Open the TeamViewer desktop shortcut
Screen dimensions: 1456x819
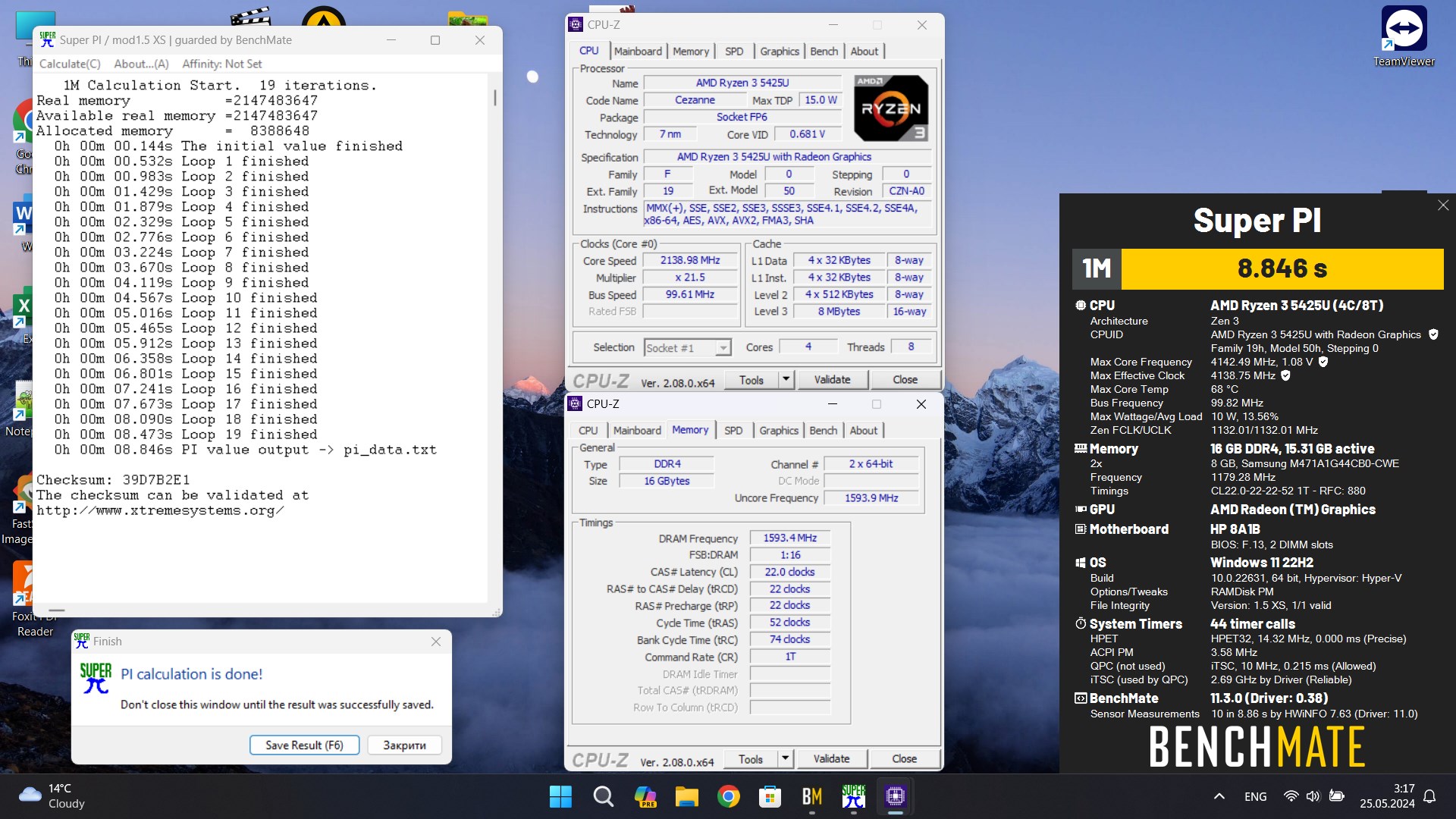coord(1404,36)
